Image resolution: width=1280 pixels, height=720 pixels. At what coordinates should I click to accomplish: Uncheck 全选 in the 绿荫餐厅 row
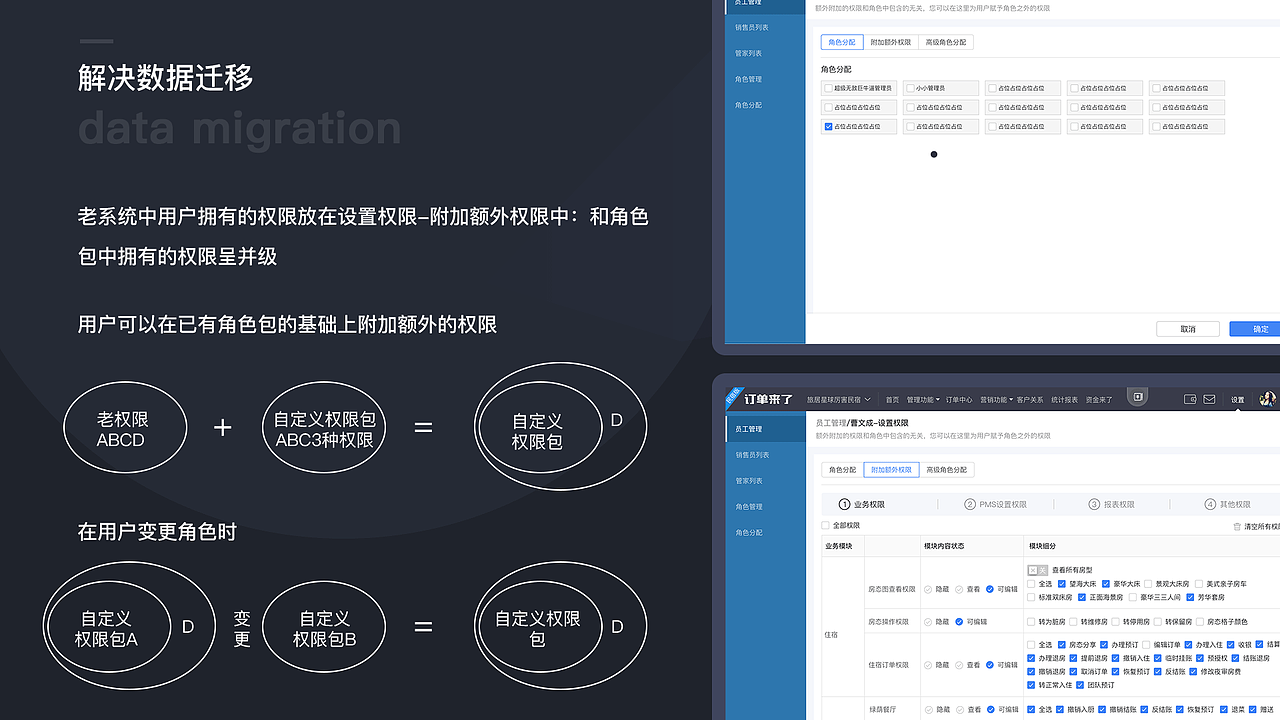point(1032,709)
